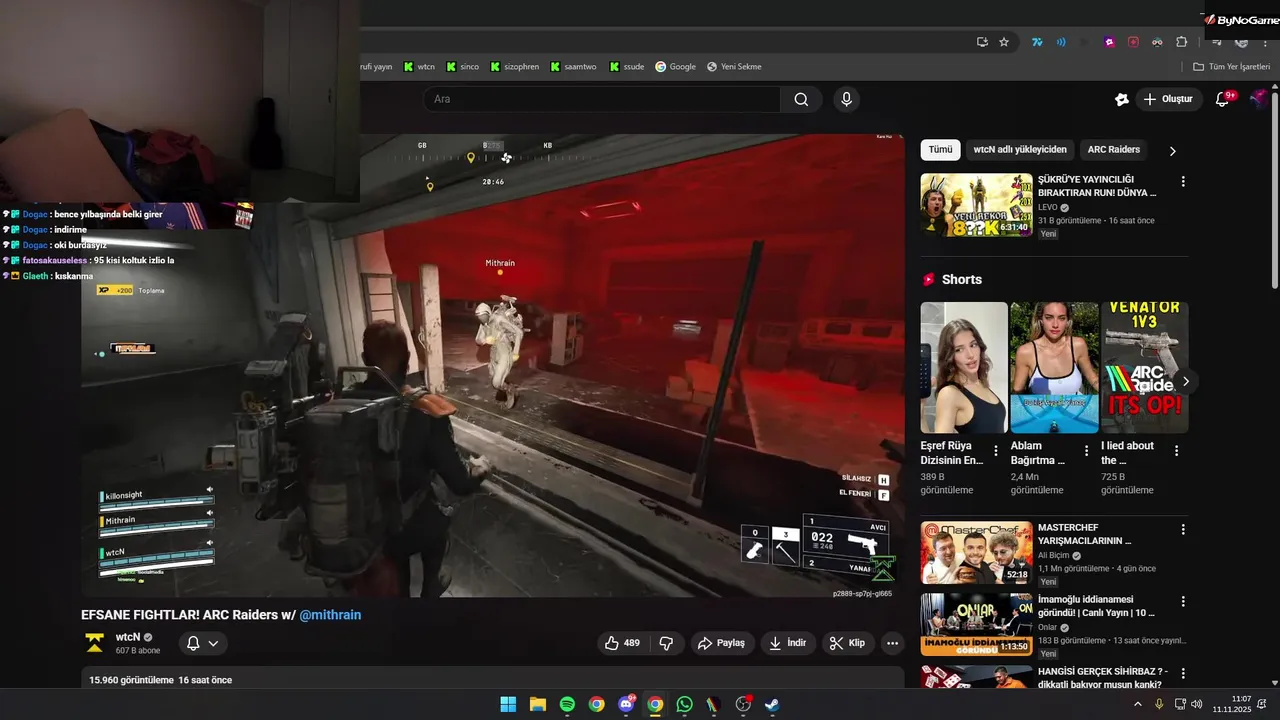Image resolution: width=1280 pixels, height=720 pixels.
Task: Open the @mithrain mention link in title
Action: [330, 615]
